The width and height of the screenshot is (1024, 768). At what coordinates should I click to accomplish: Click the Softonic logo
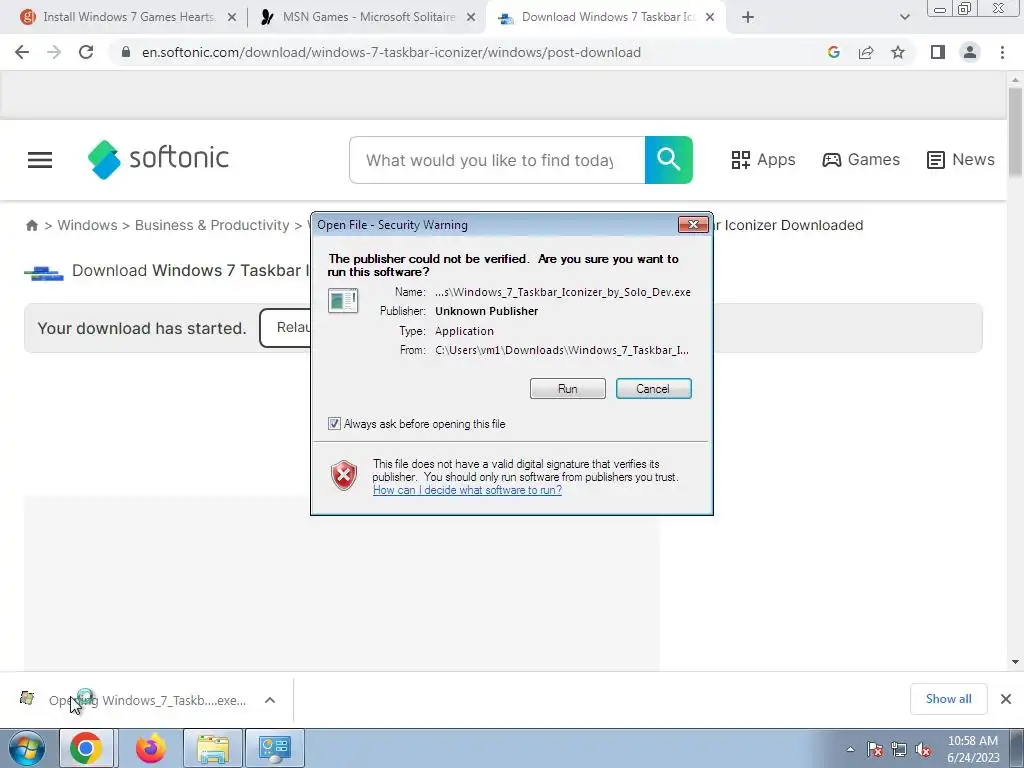158,159
